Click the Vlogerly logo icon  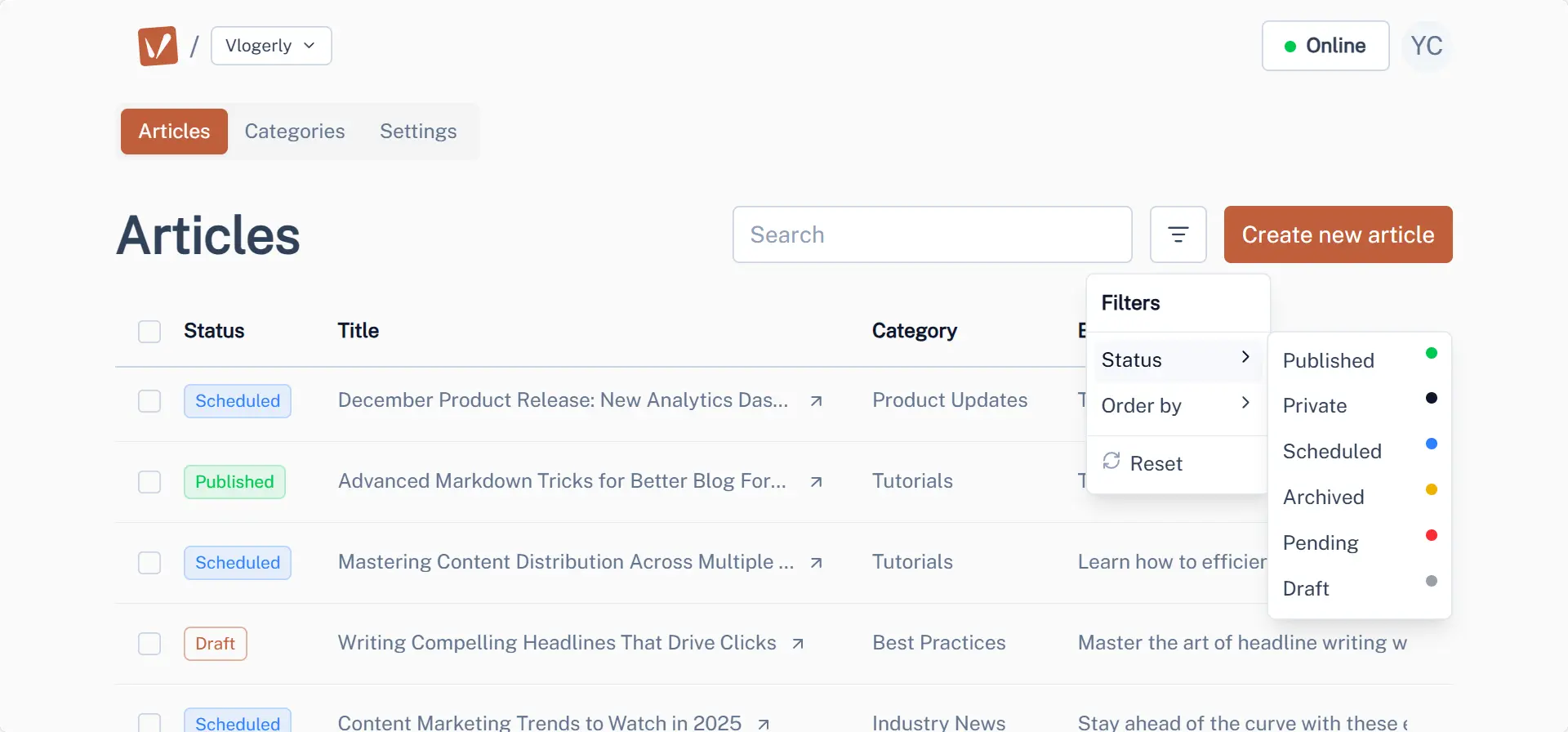[x=158, y=46]
